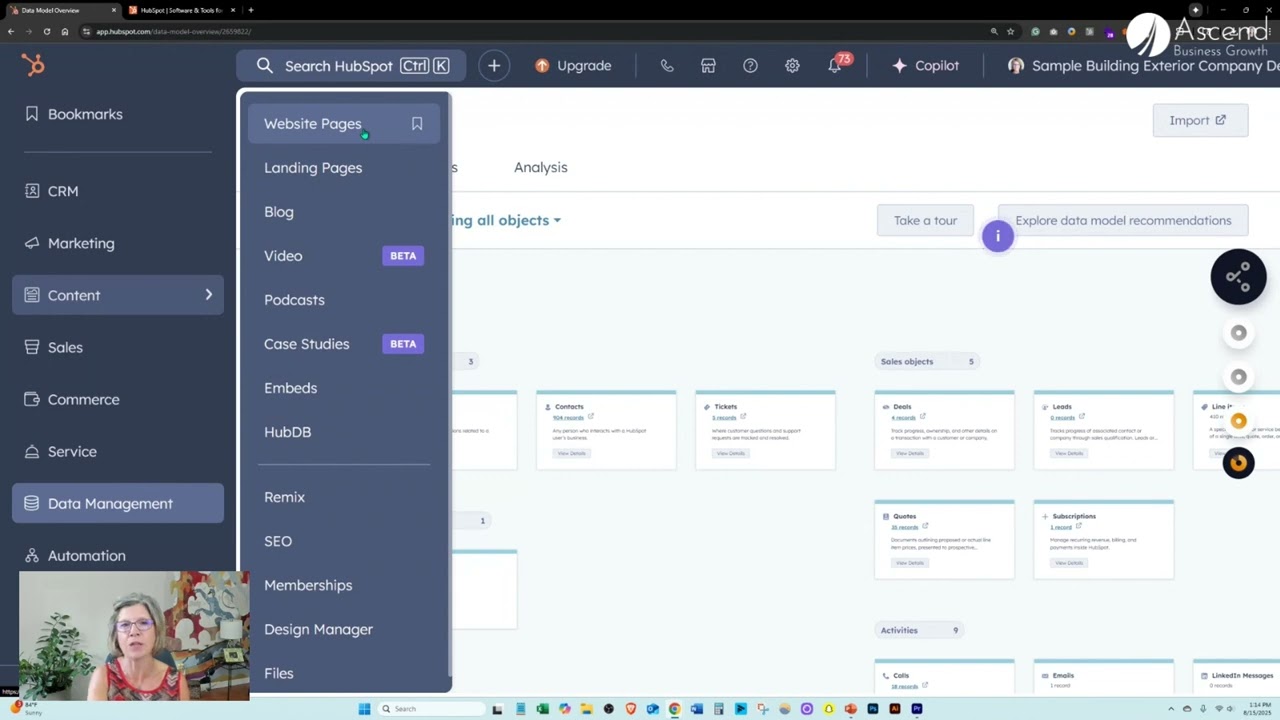Open the Settings gear icon

[x=792, y=66]
